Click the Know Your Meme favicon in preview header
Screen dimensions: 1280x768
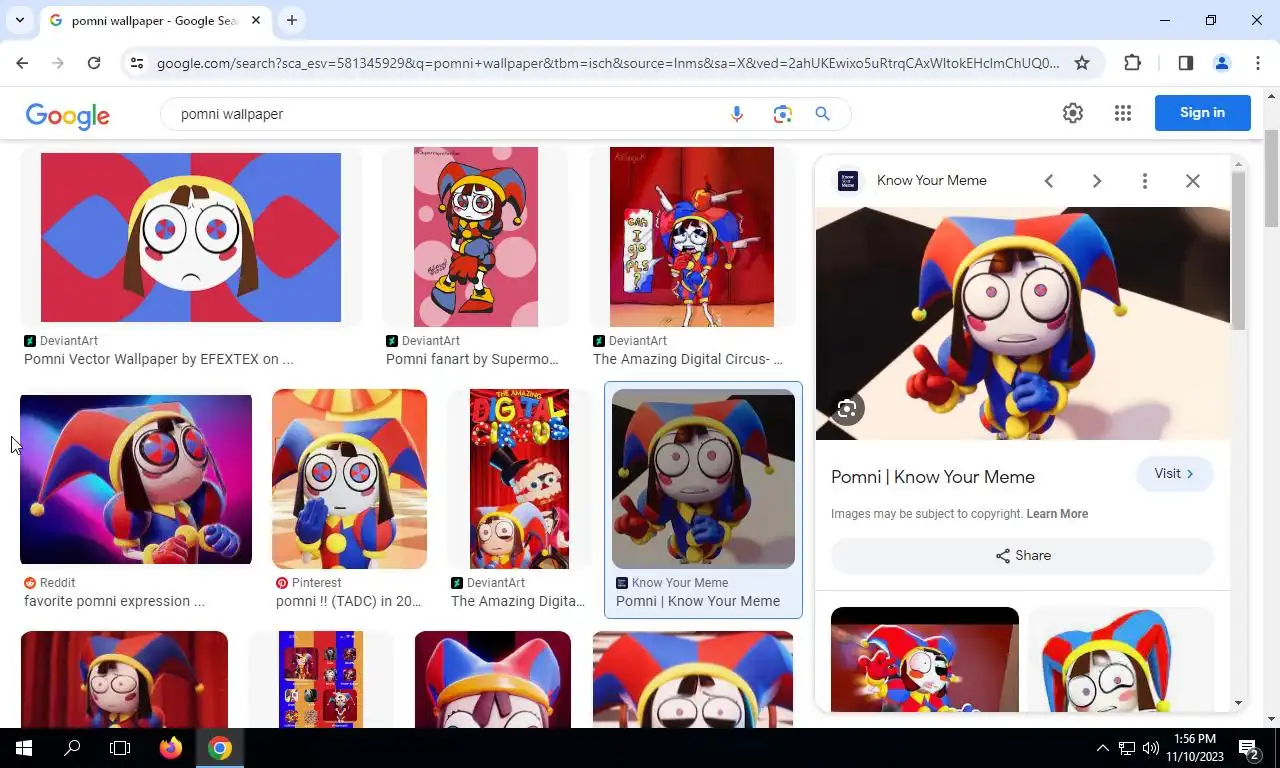pyautogui.click(x=848, y=181)
